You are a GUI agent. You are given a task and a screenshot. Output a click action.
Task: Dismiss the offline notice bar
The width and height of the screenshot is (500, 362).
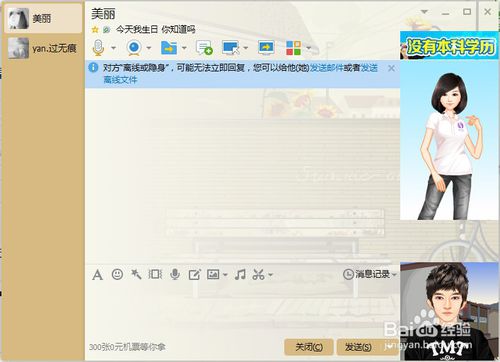(x=391, y=68)
